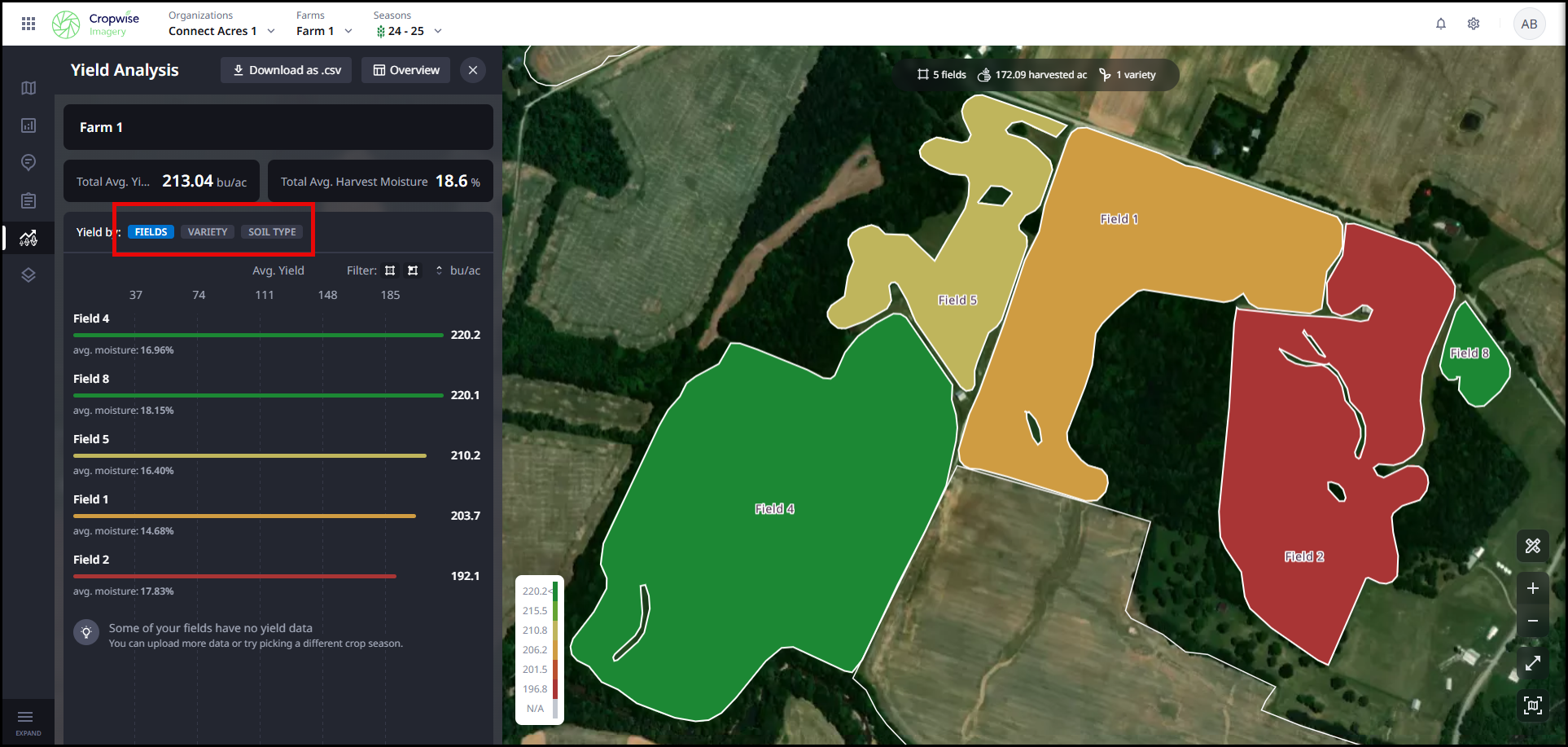Click the map zoom in button

click(1532, 588)
